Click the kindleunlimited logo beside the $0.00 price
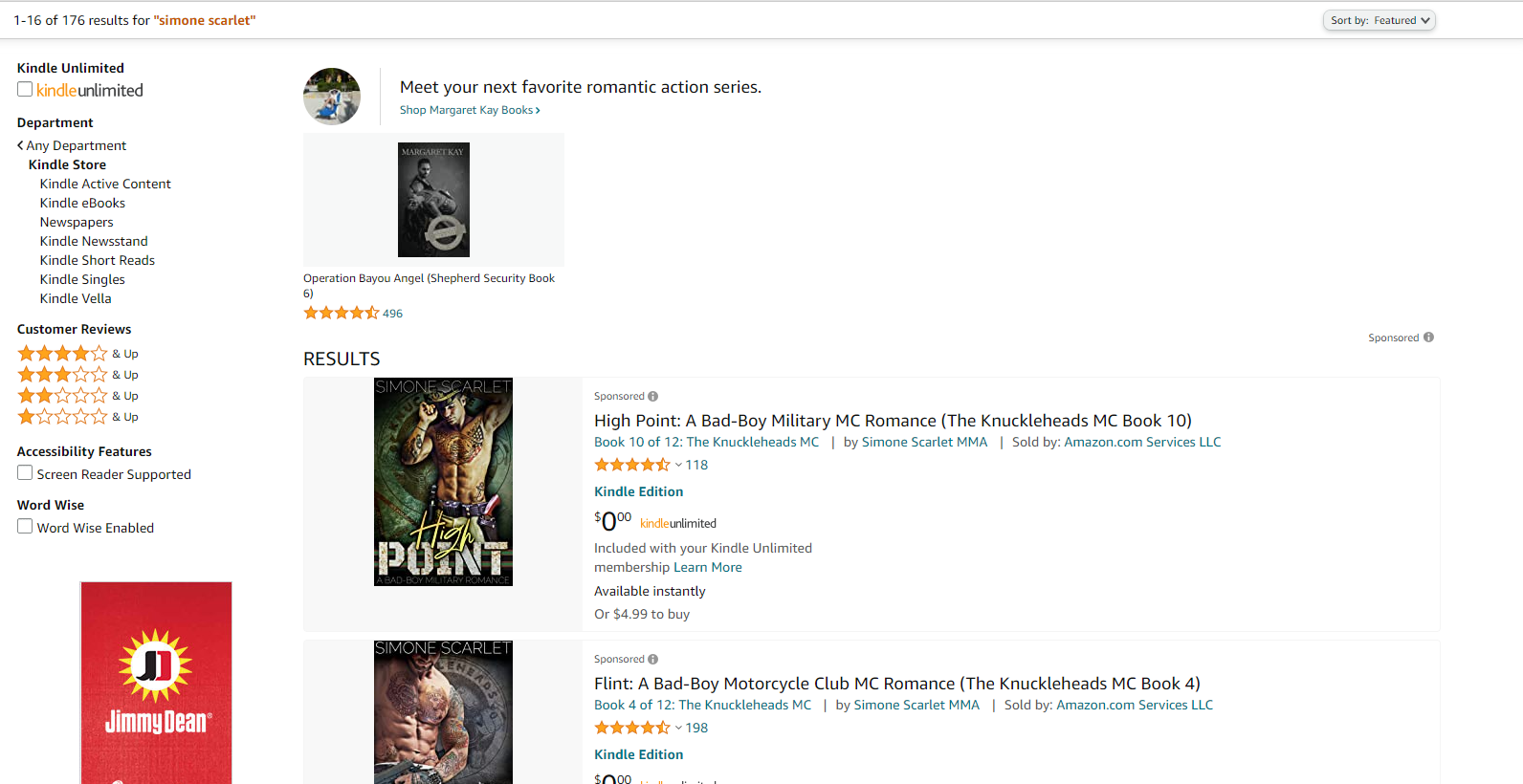Image resolution: width=1523 pixels, height=784 pixels. pyautogui.click(x=678, y=522)
